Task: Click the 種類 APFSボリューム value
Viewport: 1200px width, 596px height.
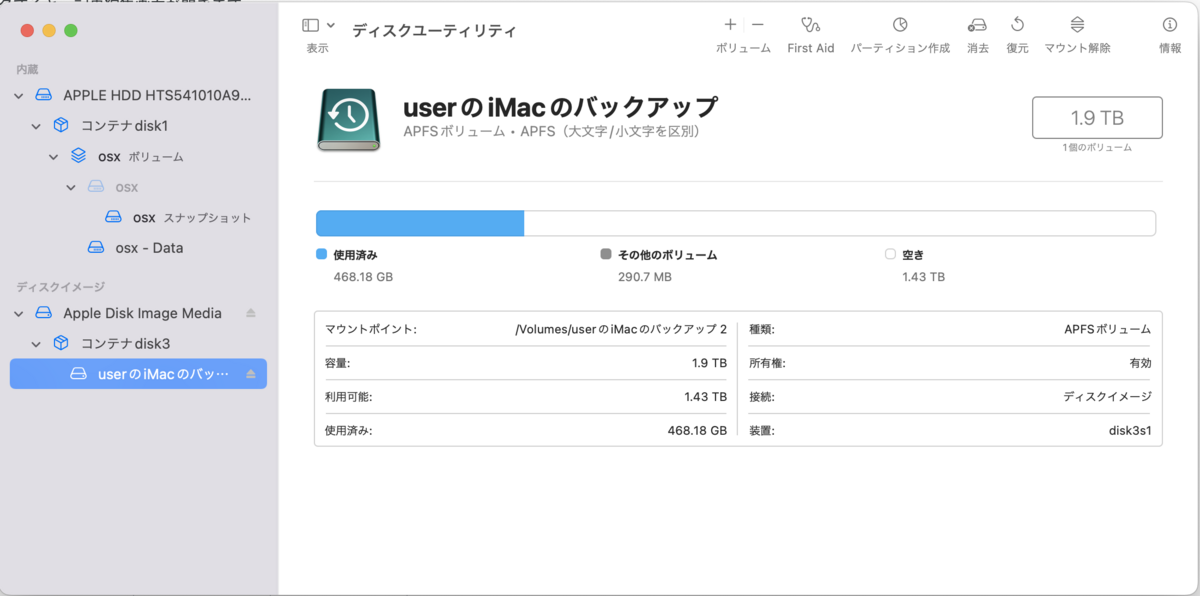Action: (x=1108, y=329)
